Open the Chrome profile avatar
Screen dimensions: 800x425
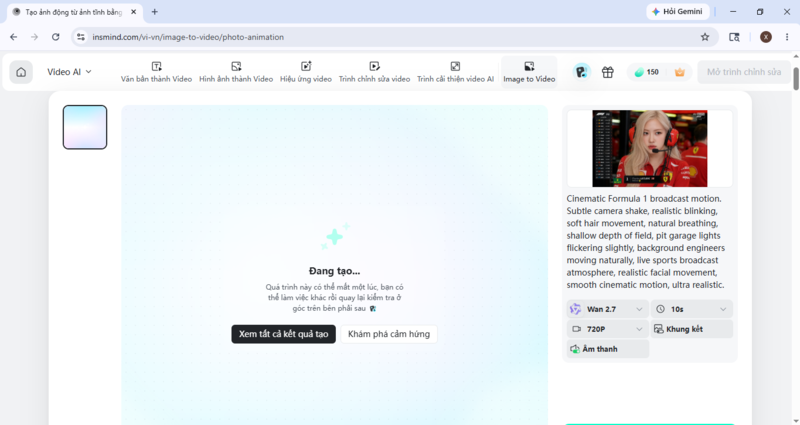766,37
